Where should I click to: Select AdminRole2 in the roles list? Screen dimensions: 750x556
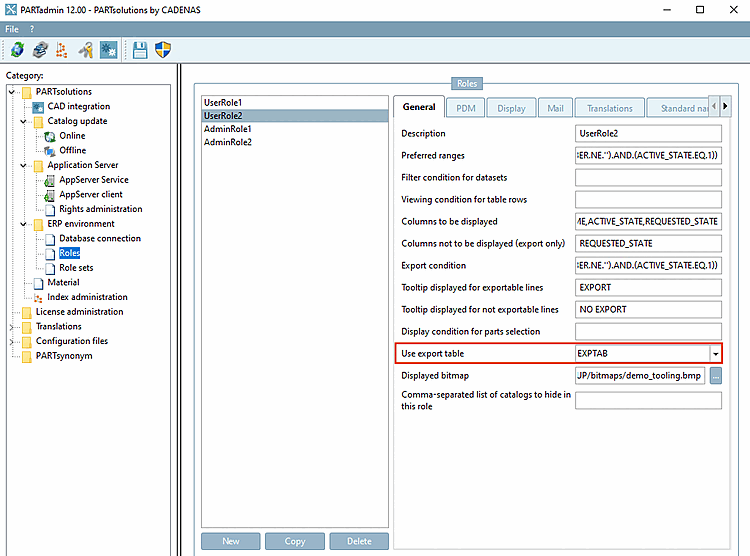[x=295, y=142]
